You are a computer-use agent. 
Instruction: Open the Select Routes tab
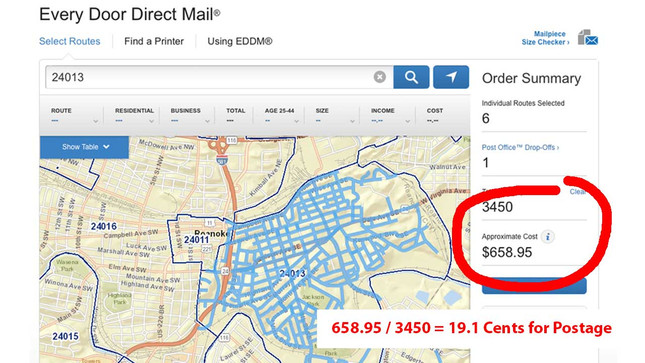[x=70, y=41]
